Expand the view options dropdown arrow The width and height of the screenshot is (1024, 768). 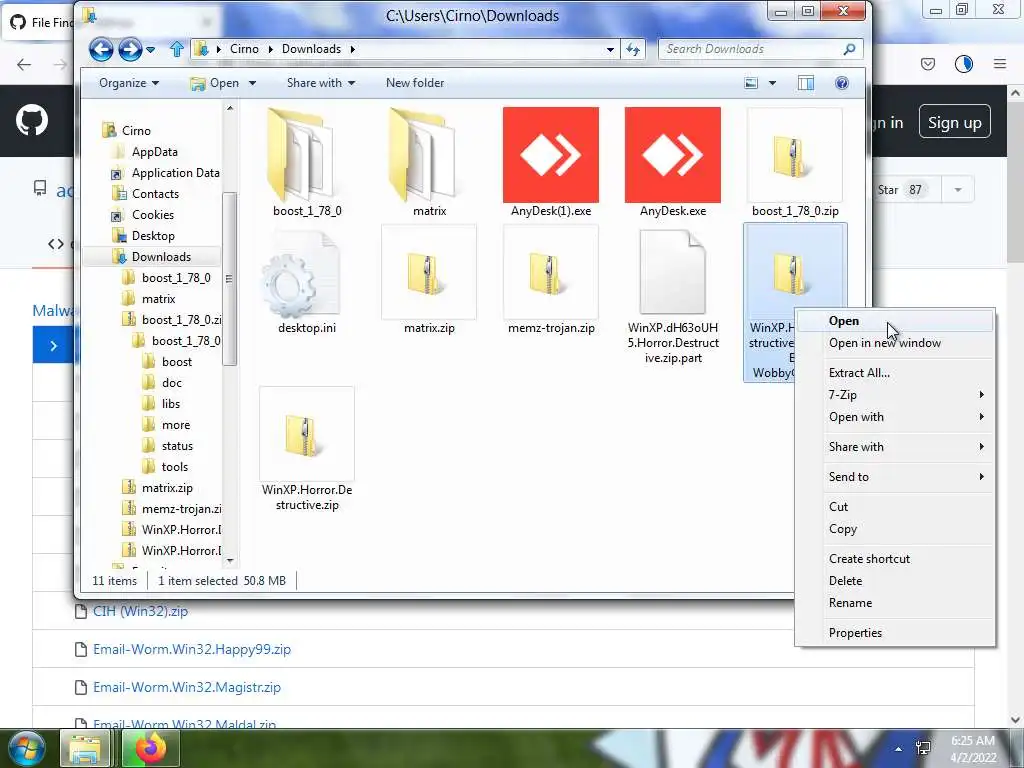click(773, 83)
